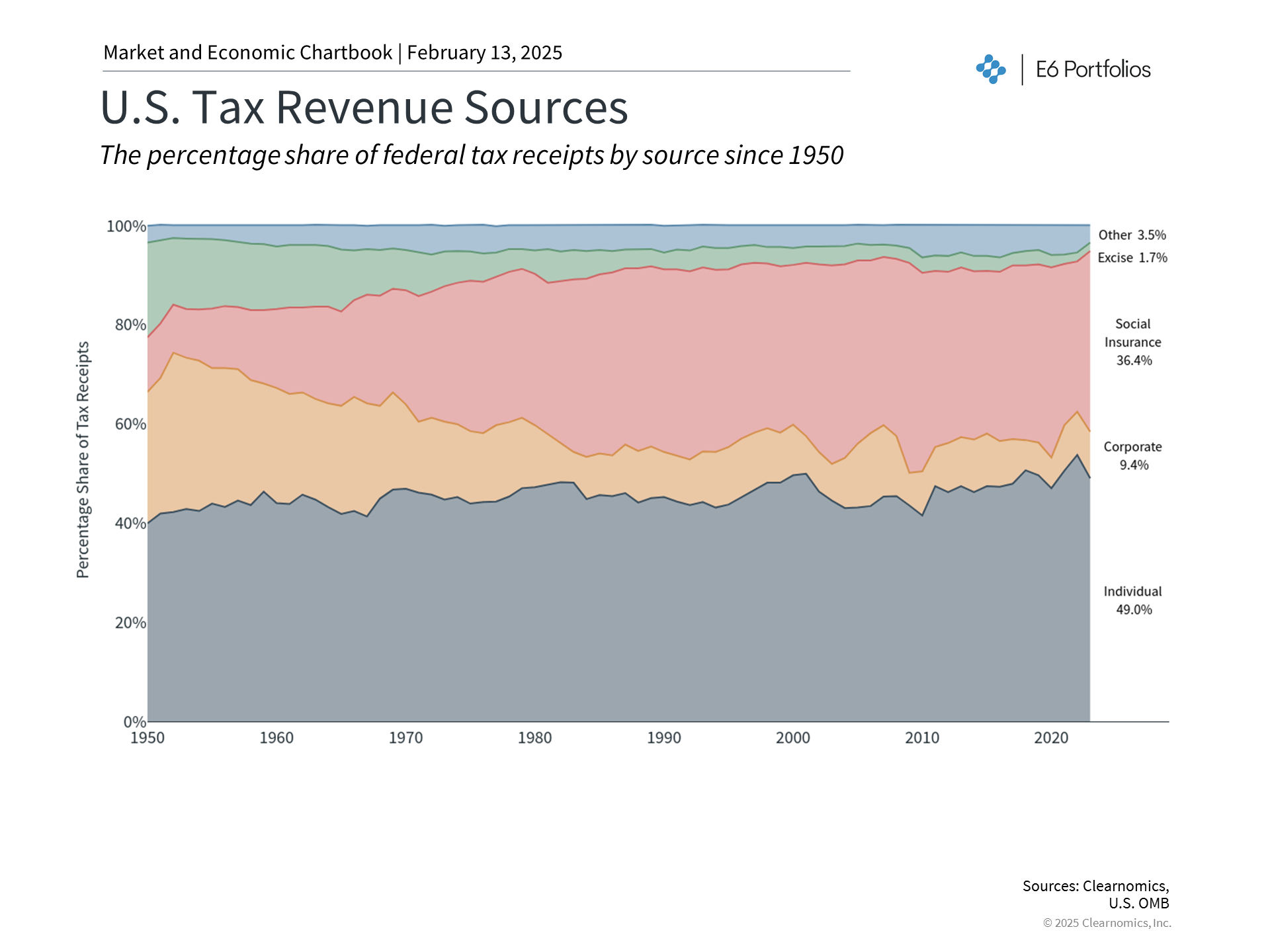Click the Individual 49.0% series label
This screenshot has height=952, width=1270.
tap(1133, 600)
